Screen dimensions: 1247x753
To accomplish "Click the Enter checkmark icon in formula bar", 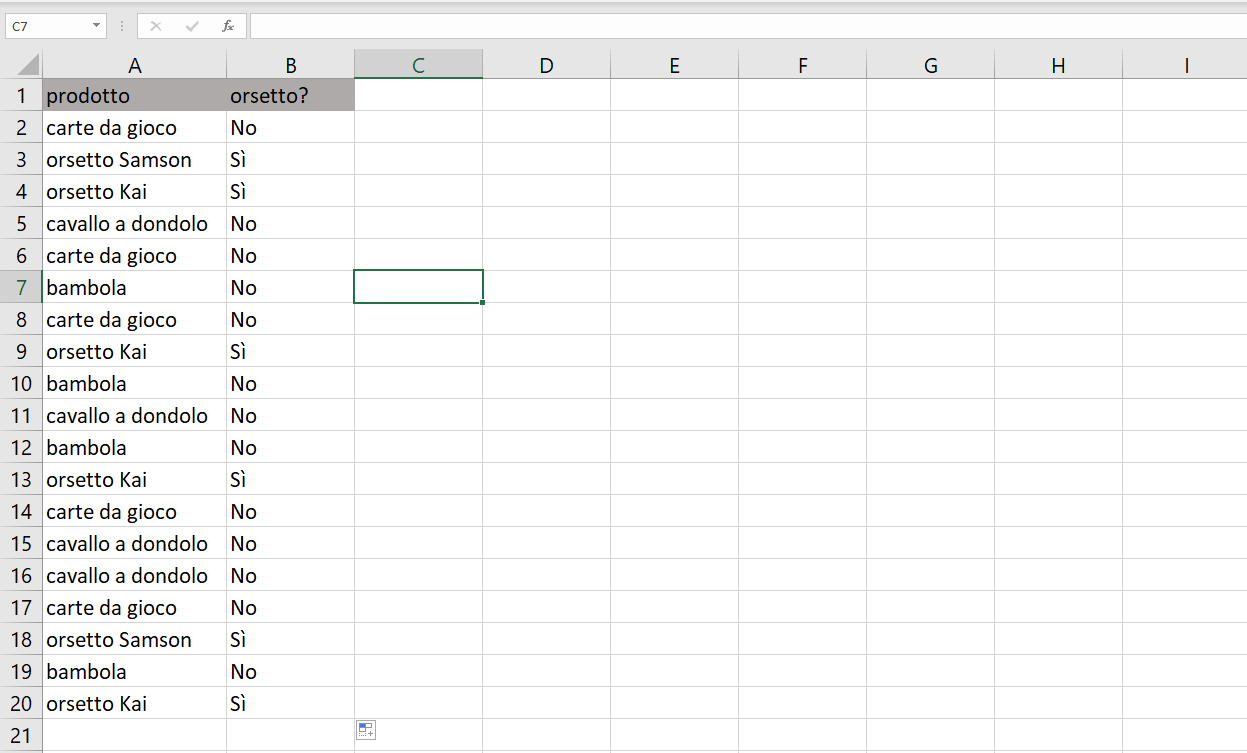I will [192, 26].
